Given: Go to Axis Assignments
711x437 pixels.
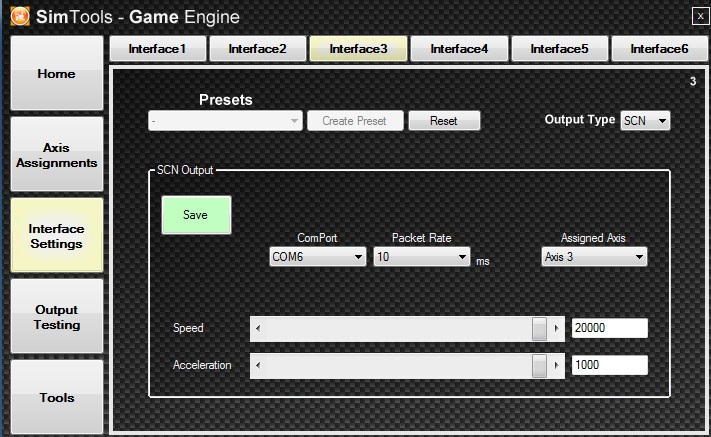Looking at the screenshot, I should [x=57, y=154].
